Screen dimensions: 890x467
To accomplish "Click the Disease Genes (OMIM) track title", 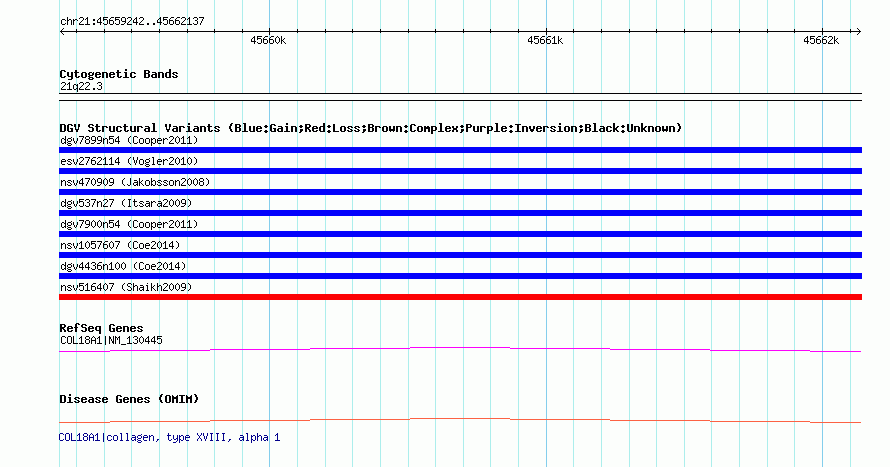I will click(129, 399).
